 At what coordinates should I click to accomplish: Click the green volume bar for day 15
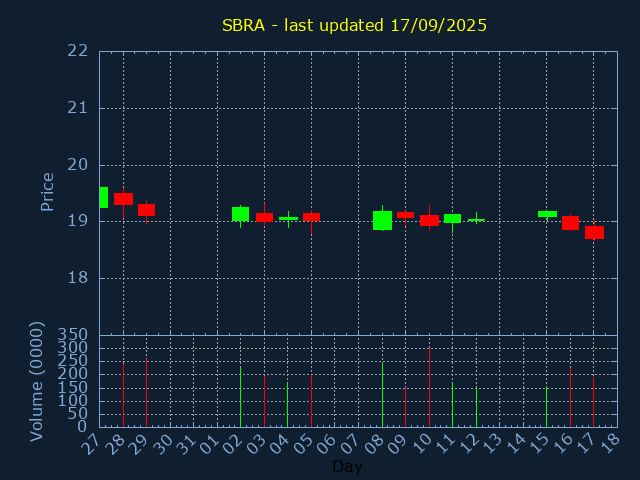547,407
